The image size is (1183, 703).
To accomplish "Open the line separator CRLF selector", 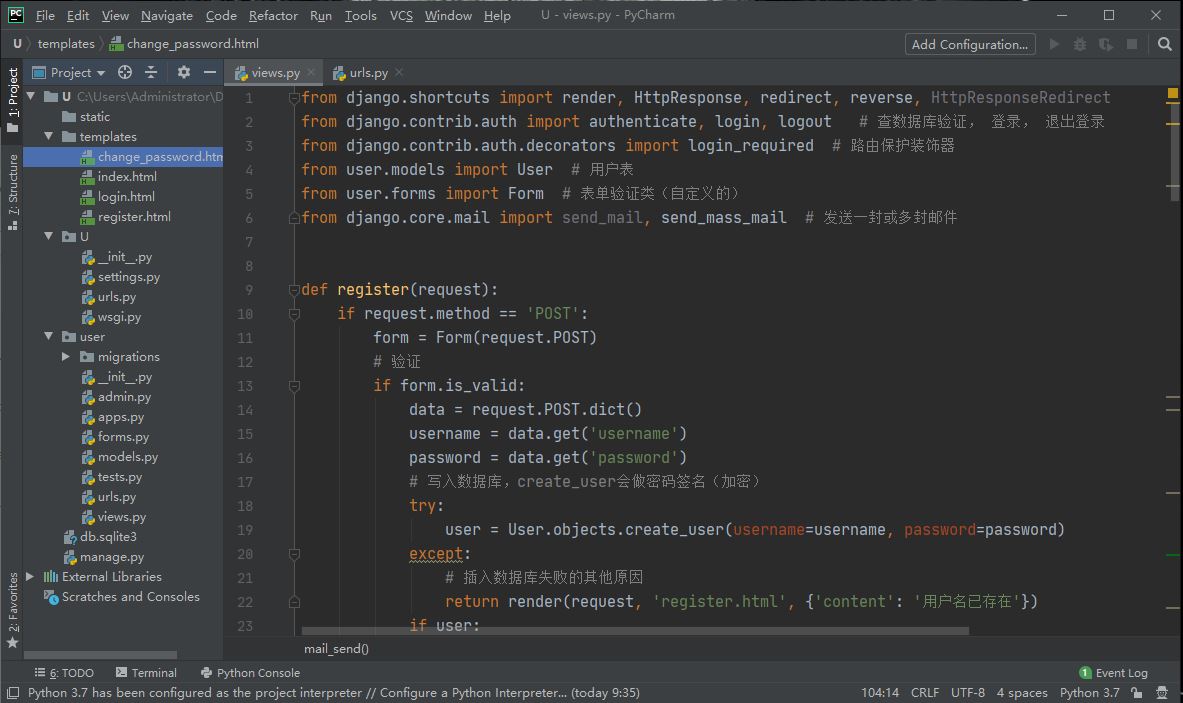I will click(x=924, y=692).
